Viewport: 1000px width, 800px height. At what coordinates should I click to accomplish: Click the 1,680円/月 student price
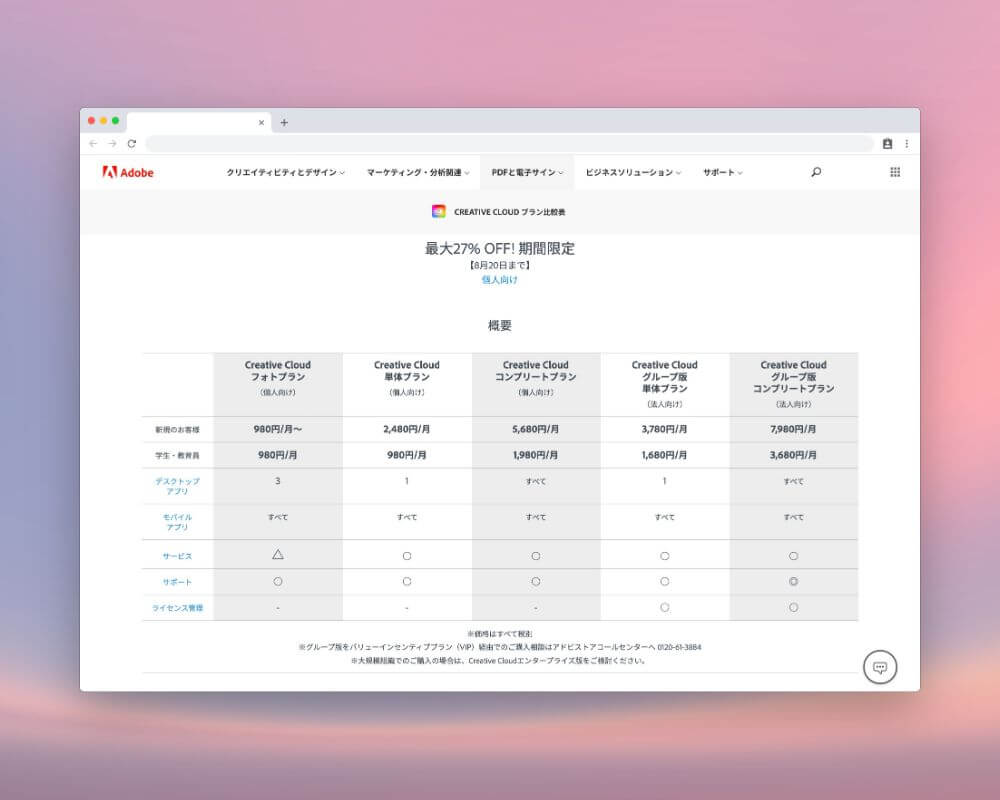[665, 455]
